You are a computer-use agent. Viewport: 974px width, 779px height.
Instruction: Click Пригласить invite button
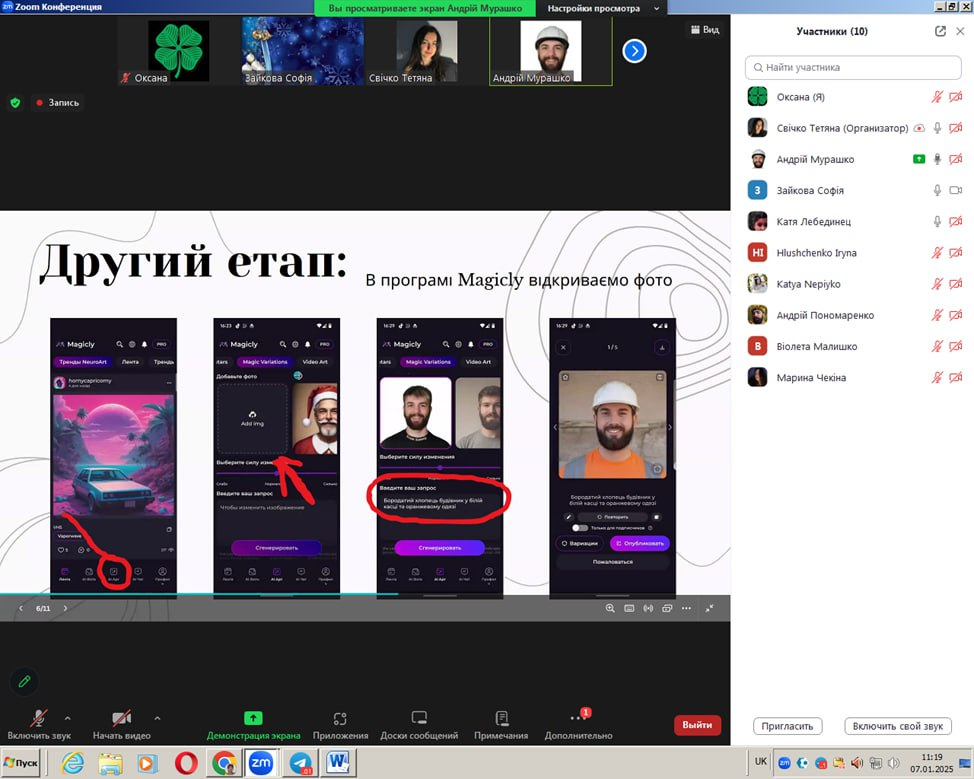coord(787,726)
